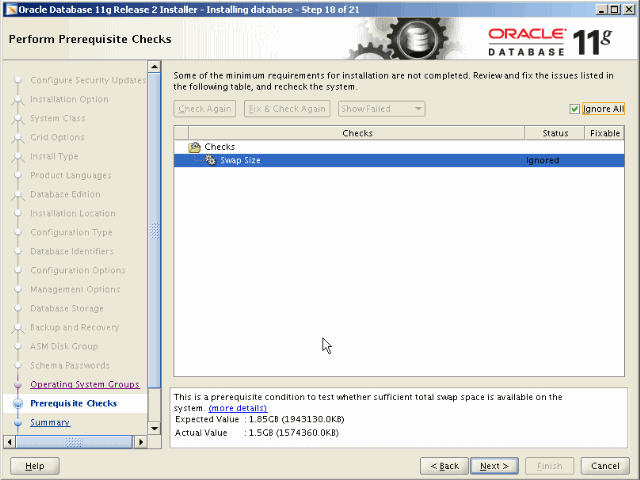640x480 pixels.
Task: Click the Prerequisite Checks step bullet icon
Action: (18, 403)
